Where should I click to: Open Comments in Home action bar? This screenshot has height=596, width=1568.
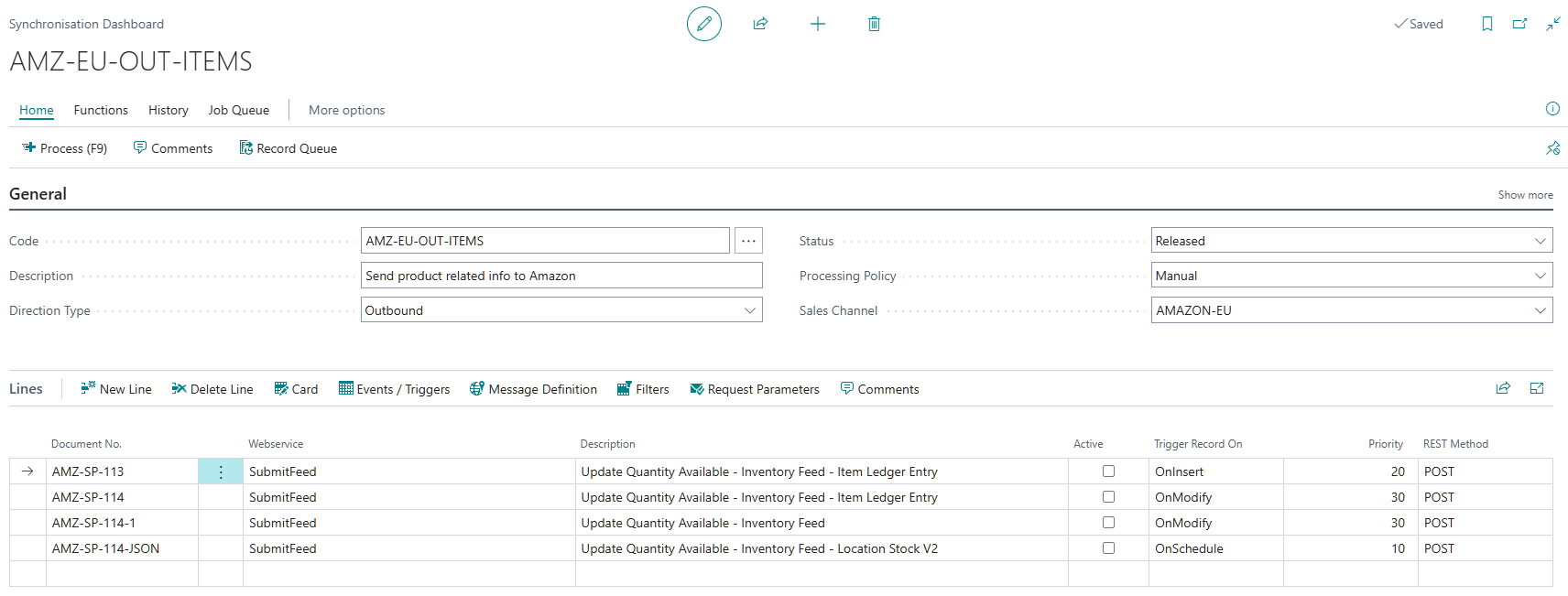click(x=173, y=148)
